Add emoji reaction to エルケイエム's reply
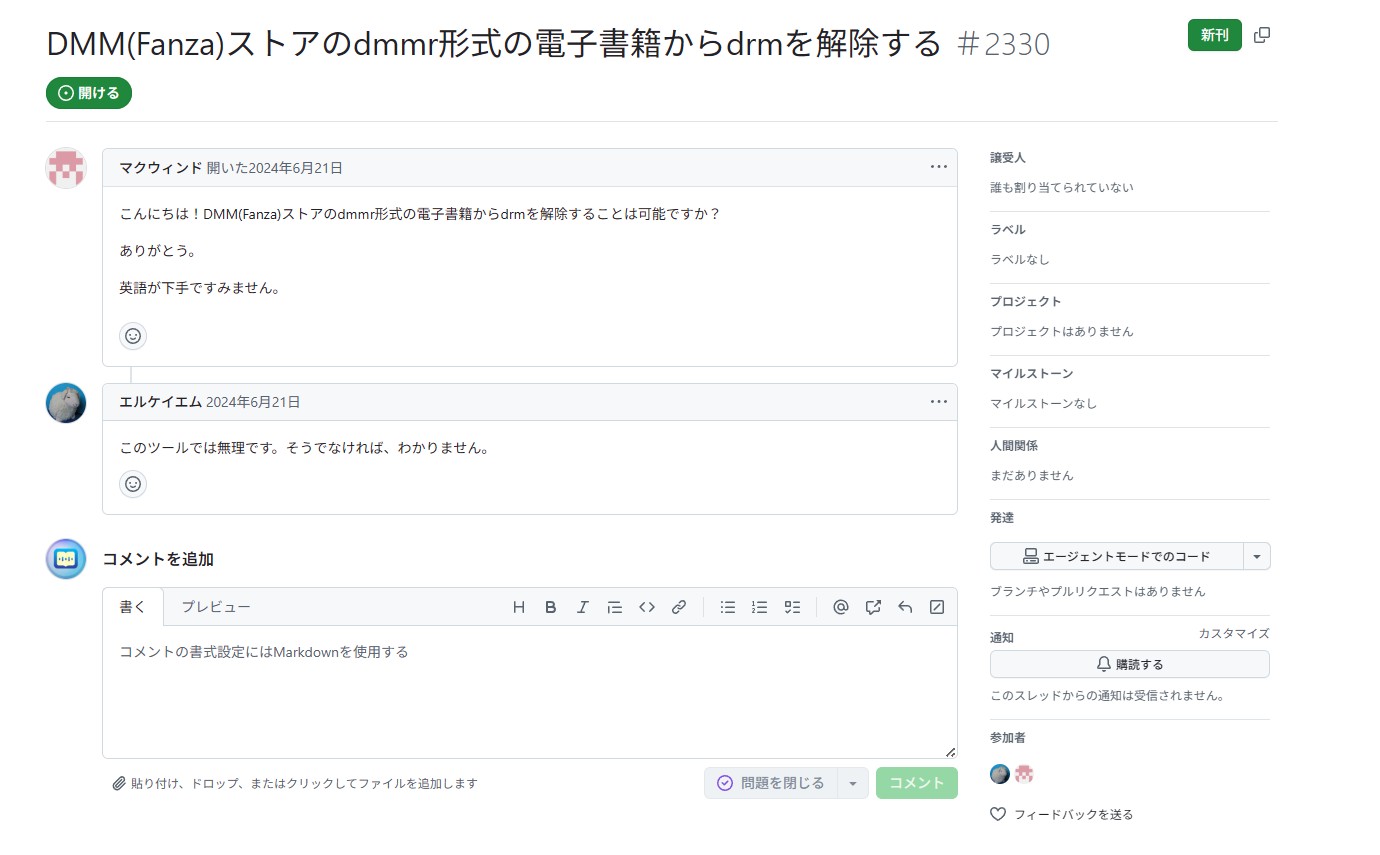Screen dimensions: 1380x855 point(133,484)
